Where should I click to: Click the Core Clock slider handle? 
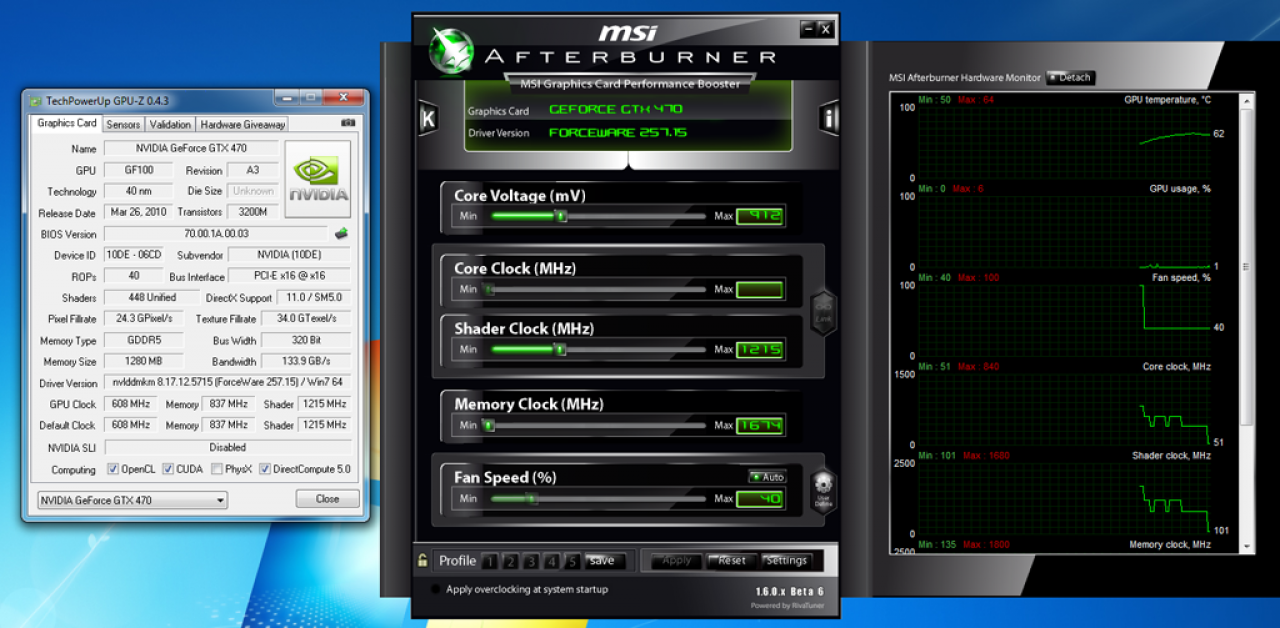click(x=489, y=290)
